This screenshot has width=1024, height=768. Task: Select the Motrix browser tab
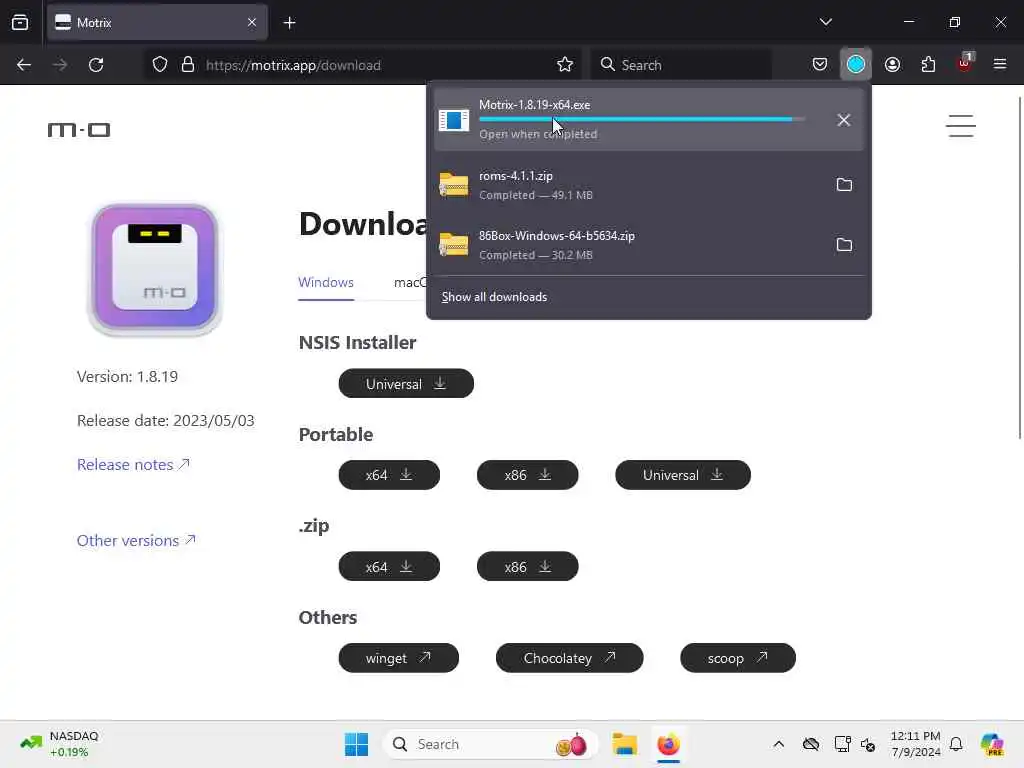coord(157,23)
